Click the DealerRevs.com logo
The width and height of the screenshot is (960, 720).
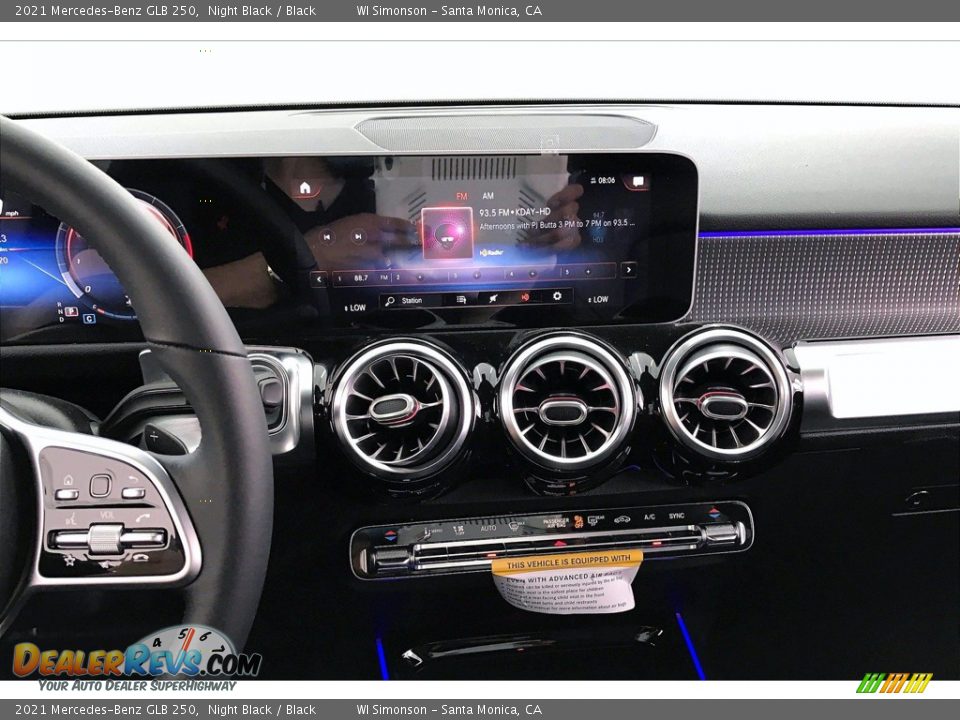137,659
